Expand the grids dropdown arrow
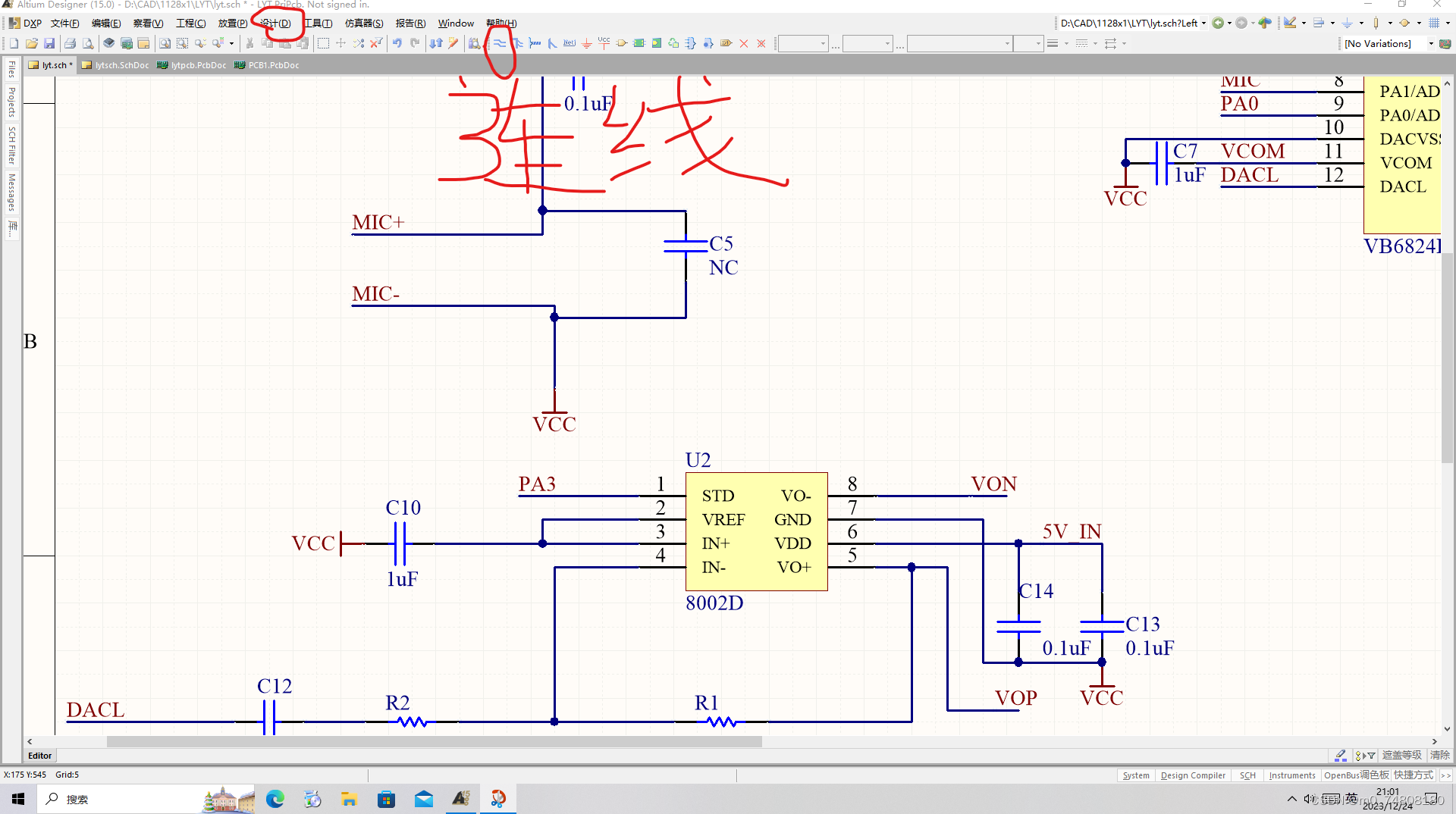The width and height of the screenshot is (1456, 814). click(1447, 23)
